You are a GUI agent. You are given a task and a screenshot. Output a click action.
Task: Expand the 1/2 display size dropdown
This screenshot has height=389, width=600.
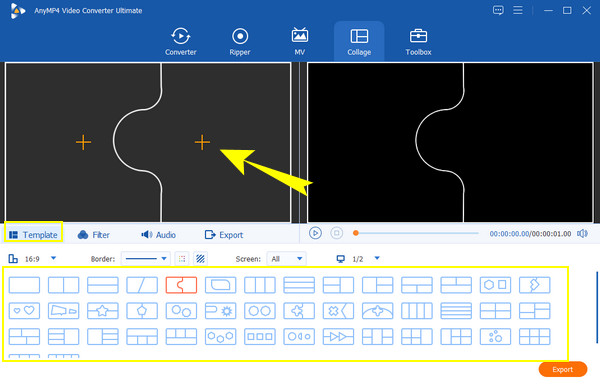click(377, 258)
